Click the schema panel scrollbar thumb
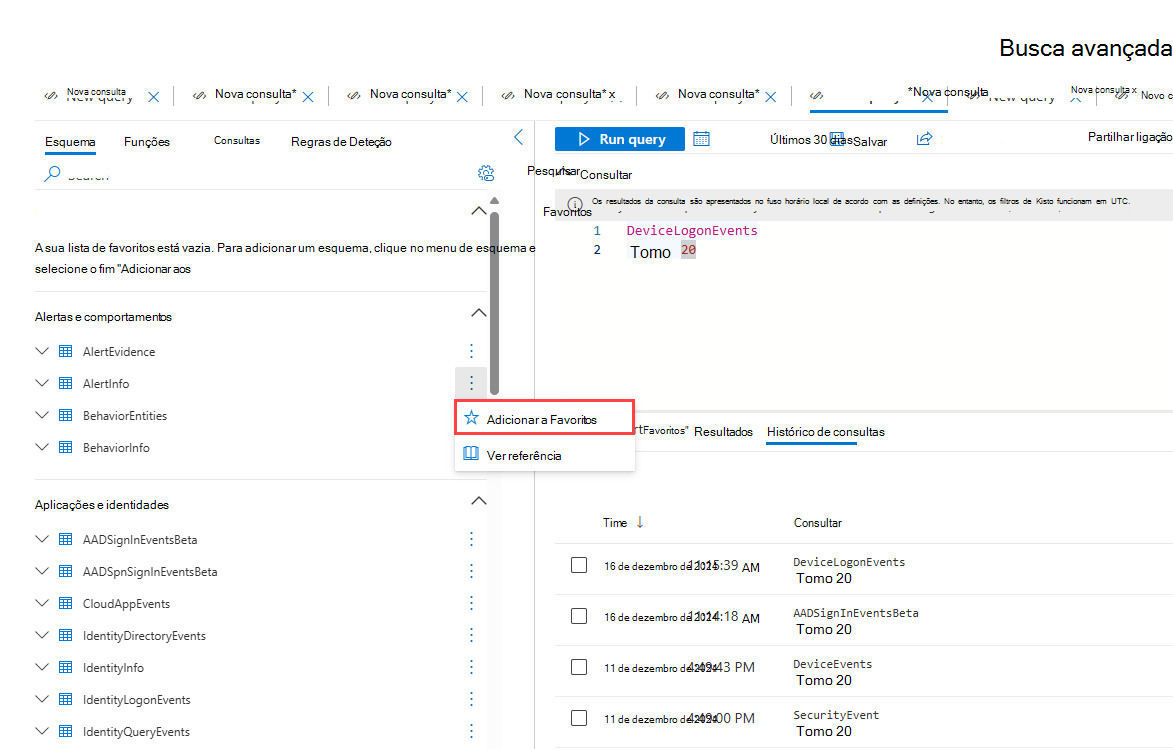Screen dimensions: 1173x749 pyautogui.click(x=494, y=303)
